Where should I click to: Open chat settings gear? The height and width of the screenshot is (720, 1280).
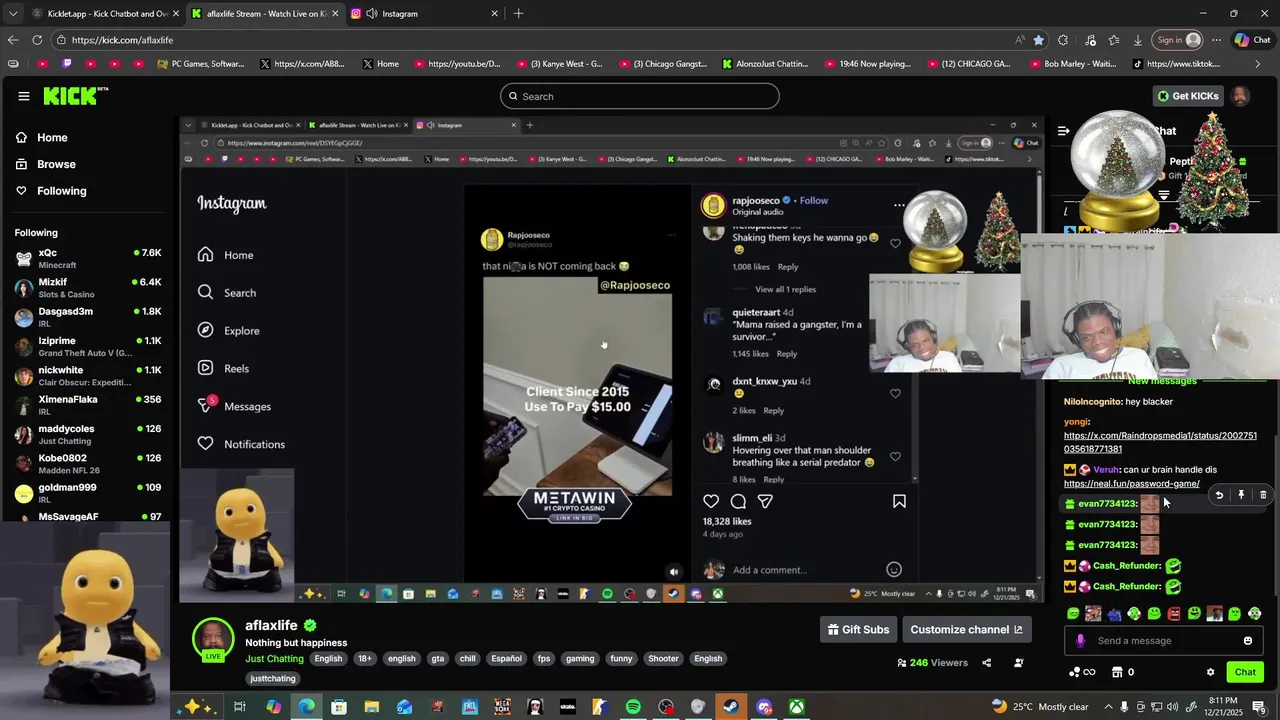tap(1210, 672)
